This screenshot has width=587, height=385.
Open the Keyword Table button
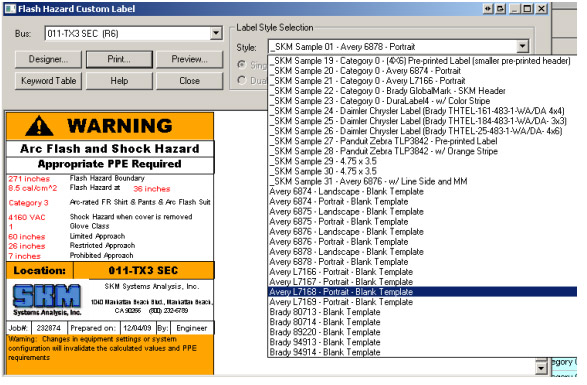pyautogui.click(x=48, y=81)
